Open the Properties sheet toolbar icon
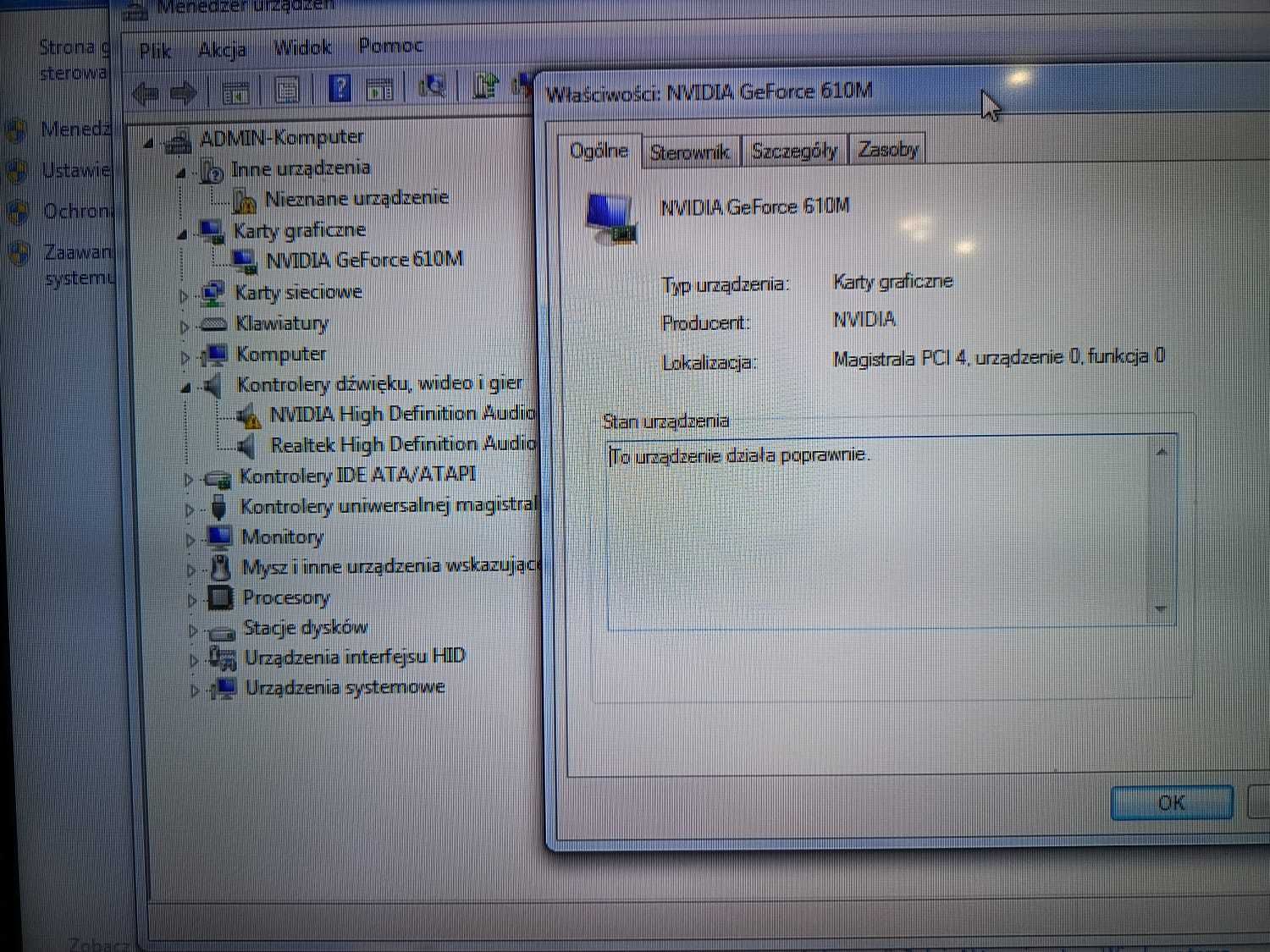Image resolution: width=1270 pixels, height=952 pixels. (x=286, y=90)
